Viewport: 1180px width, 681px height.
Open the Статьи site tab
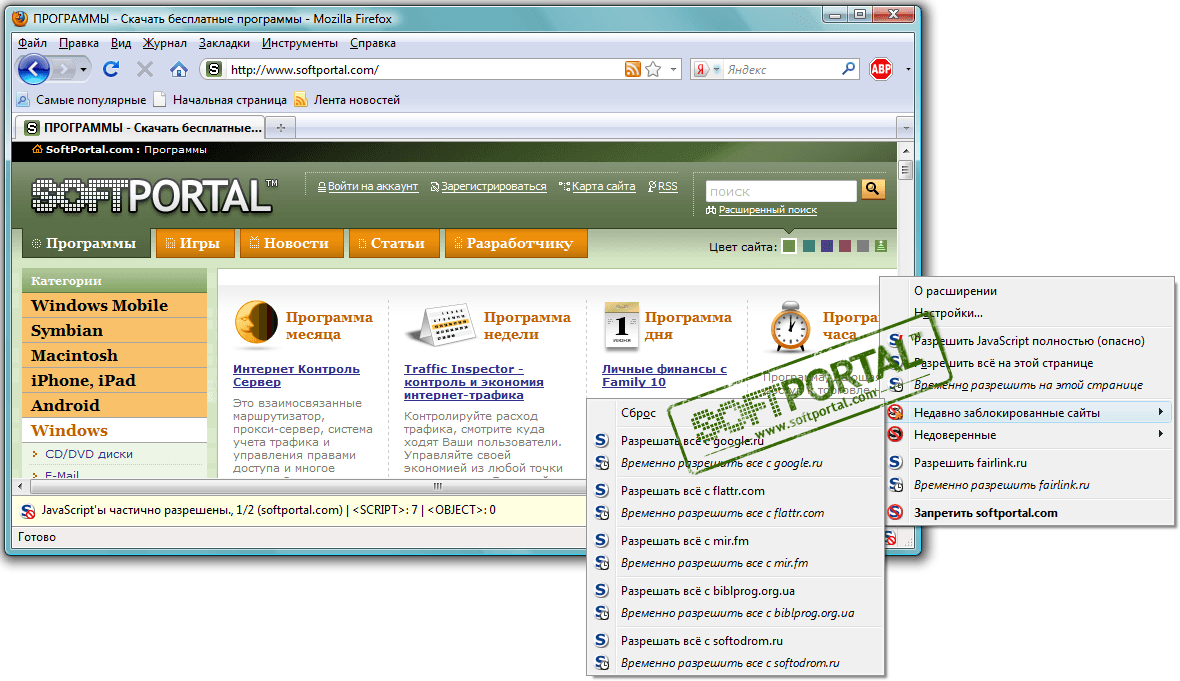pos(394,243)
